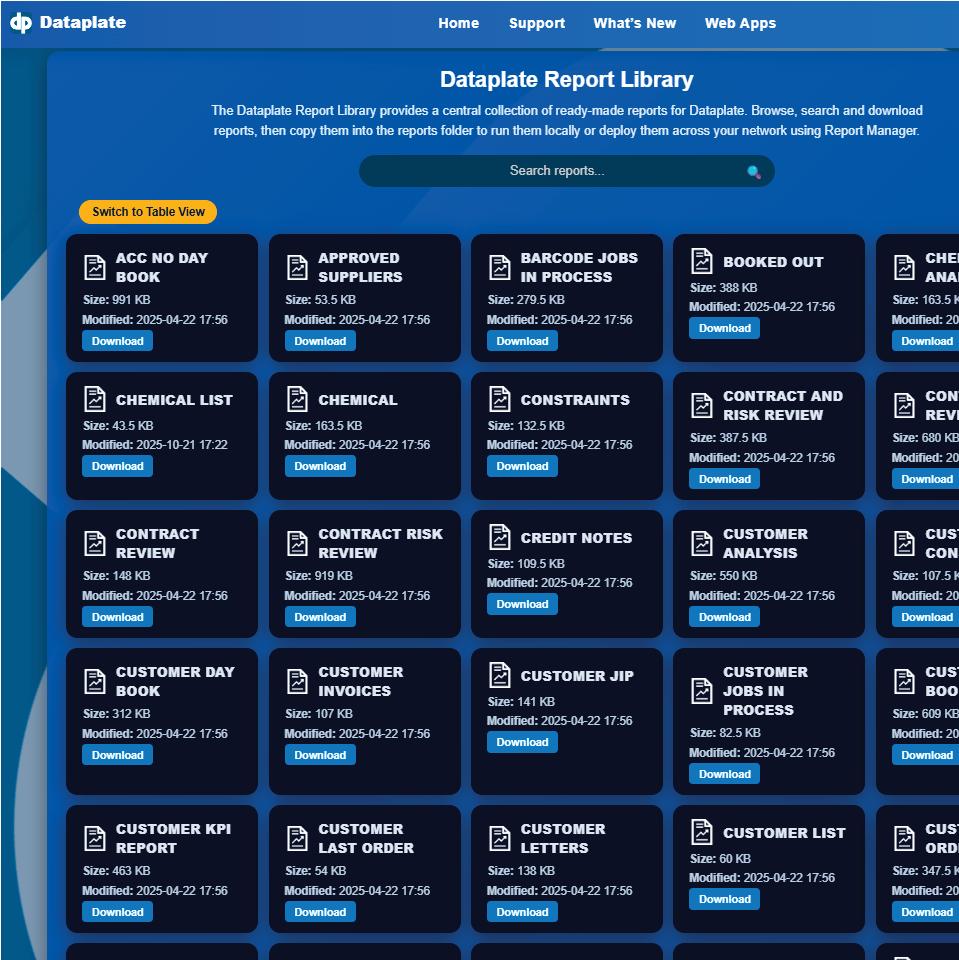Download the CREDIT NOTES report
The height and width of the screenshot is (960, 959).
(x=522, y=604)
